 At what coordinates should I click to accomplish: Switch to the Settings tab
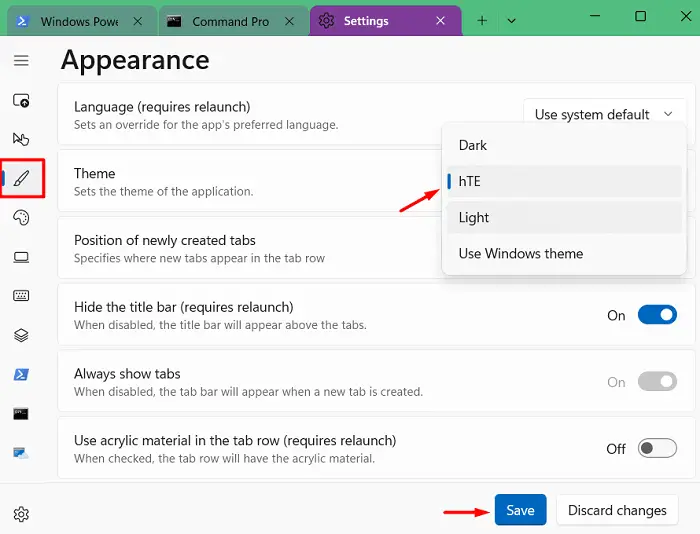pyautogui.click(x=386, y=21)
